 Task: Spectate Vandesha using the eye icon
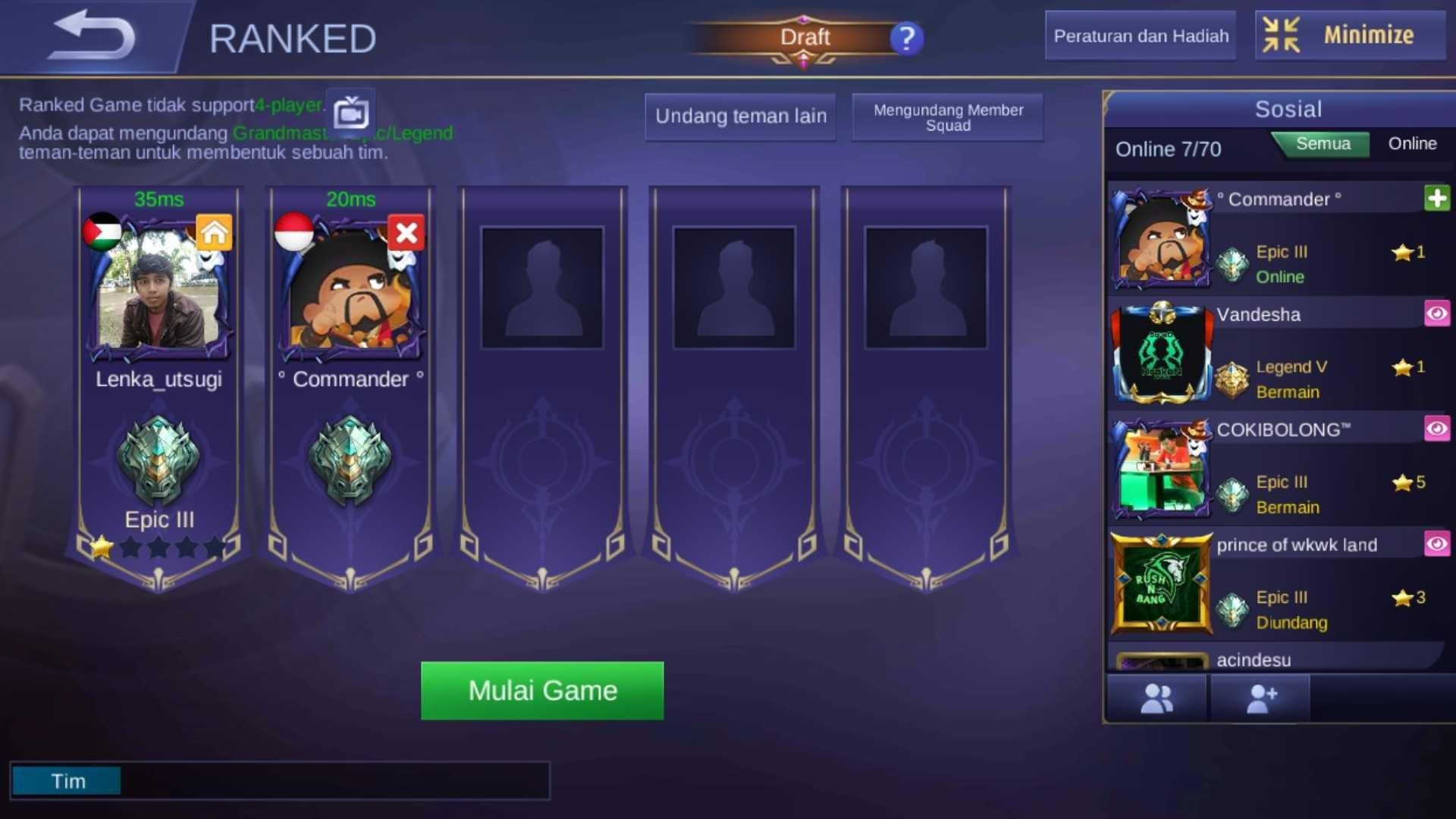coord(1436,314)
